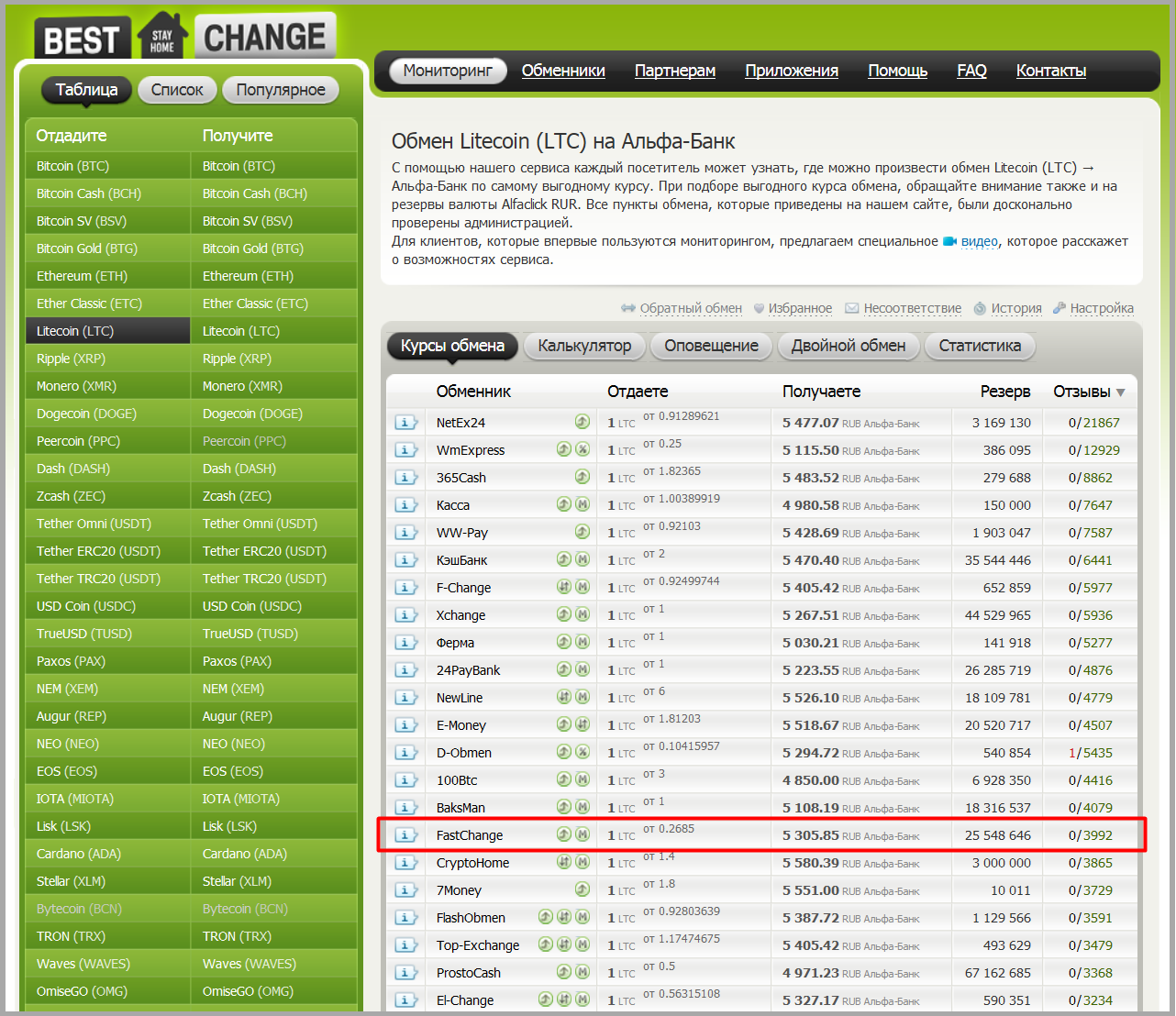1176x1016 pixels.
Task: Select Ripple (XRP) in the Отдадите column
Action: pos(108,359)
